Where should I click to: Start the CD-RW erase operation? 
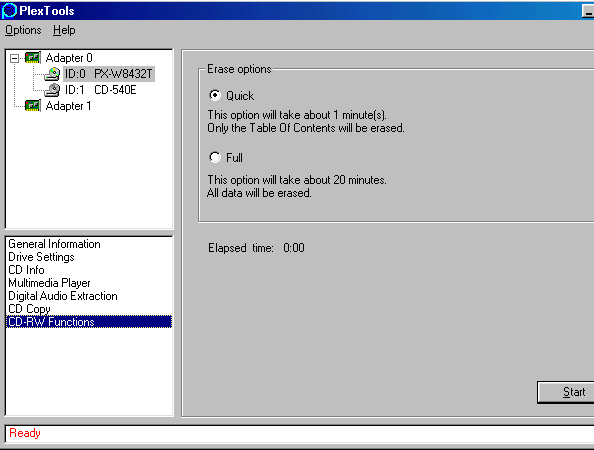coord(566,392)
